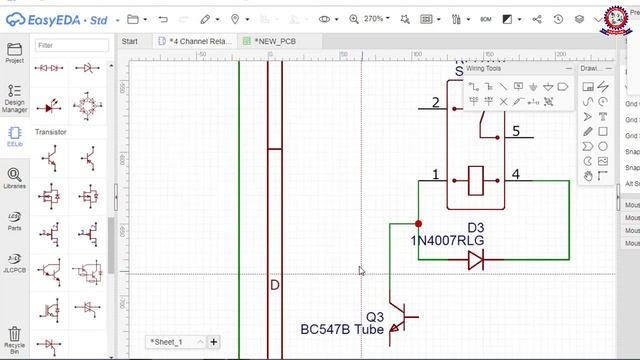Place the VCC power flag
Screen dimensions: 640x360
473,101
